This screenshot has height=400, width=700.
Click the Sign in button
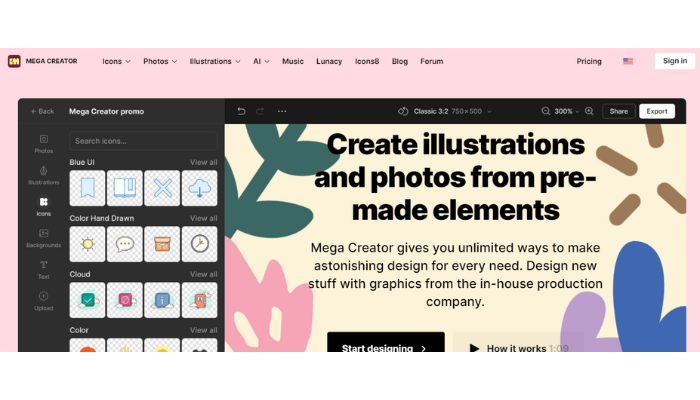click(675, 61)
